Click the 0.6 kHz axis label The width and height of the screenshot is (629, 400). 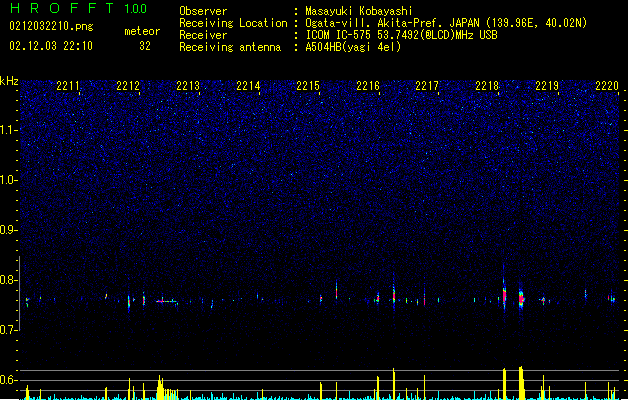(9, 380)
